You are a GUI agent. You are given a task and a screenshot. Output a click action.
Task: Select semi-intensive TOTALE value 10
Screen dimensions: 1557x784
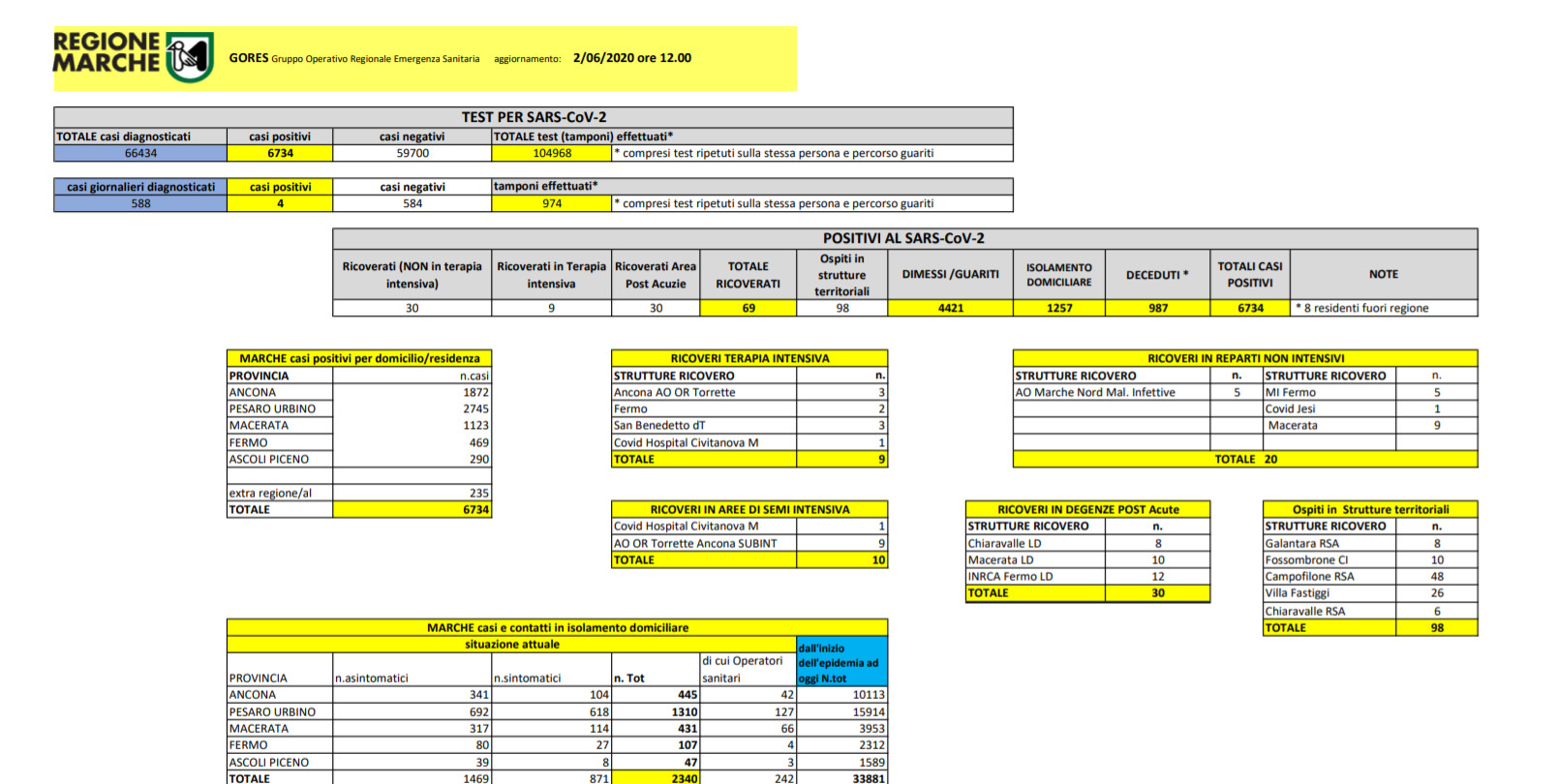pos(878,559)
